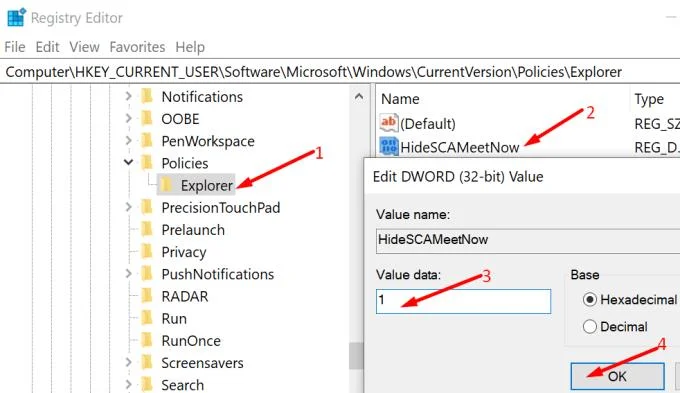Viewport: 680px width, 393px height.
Task: Select the Explorer folder icon
Action: (x=166, y=185)
